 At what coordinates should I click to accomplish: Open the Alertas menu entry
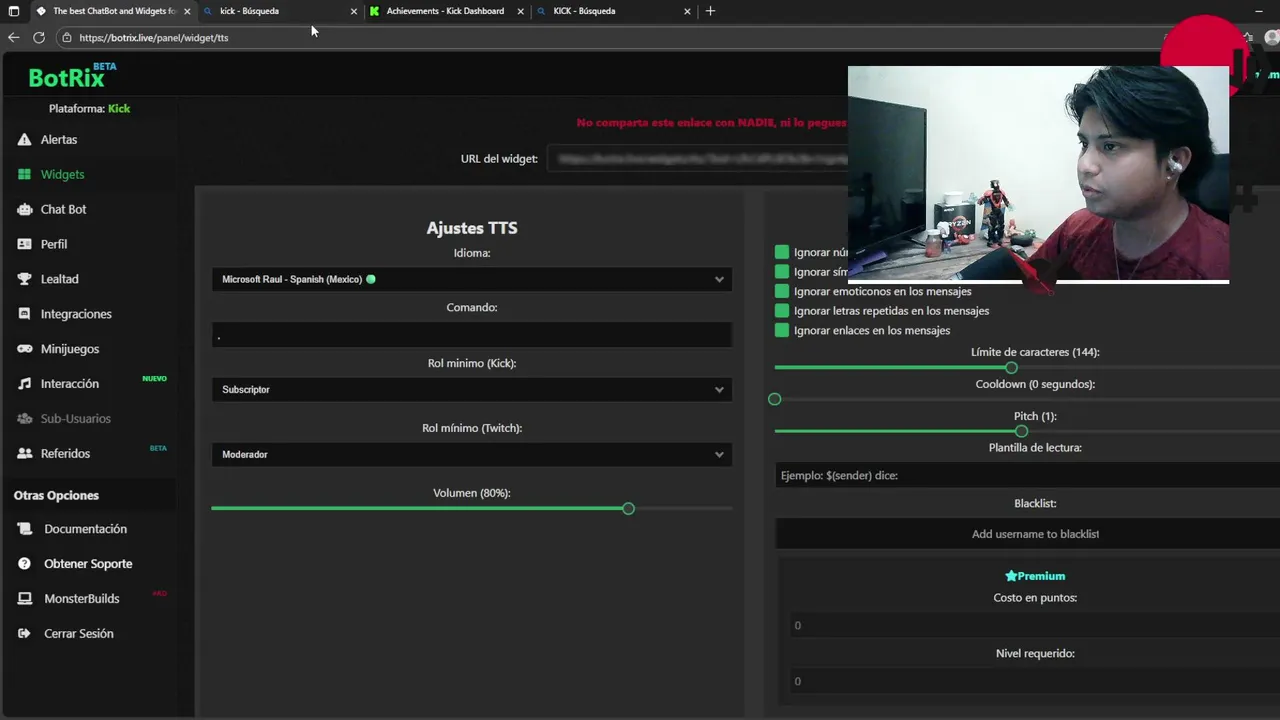coord(59,140)
